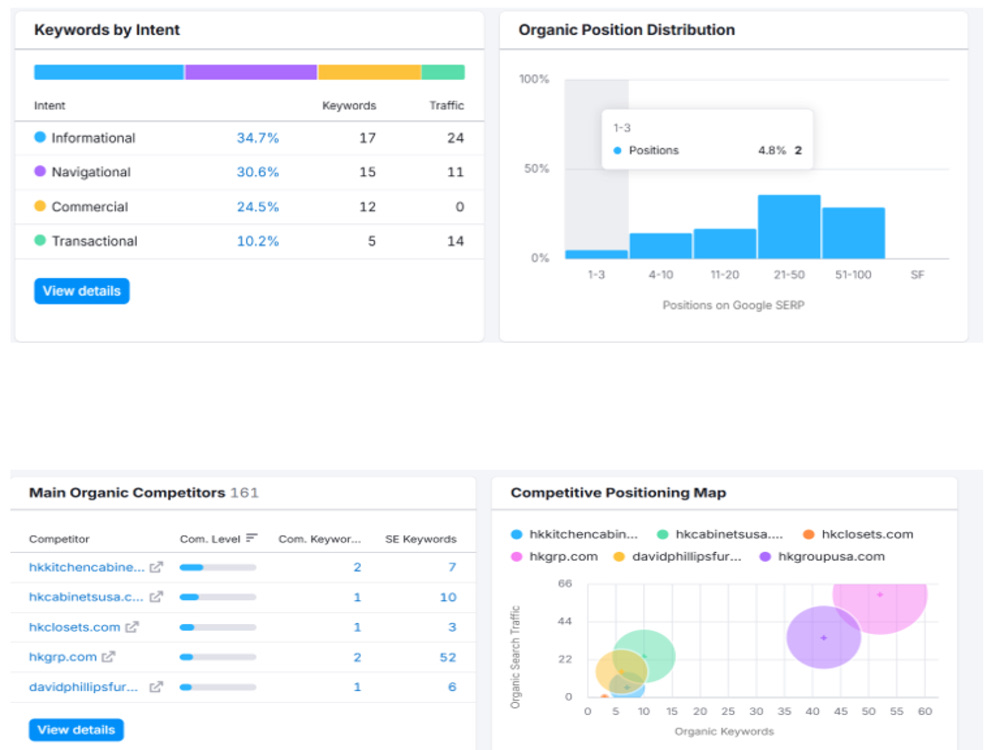
Task: Open hkcabinetsusa.c competitor link
Action: coord(86,597)
